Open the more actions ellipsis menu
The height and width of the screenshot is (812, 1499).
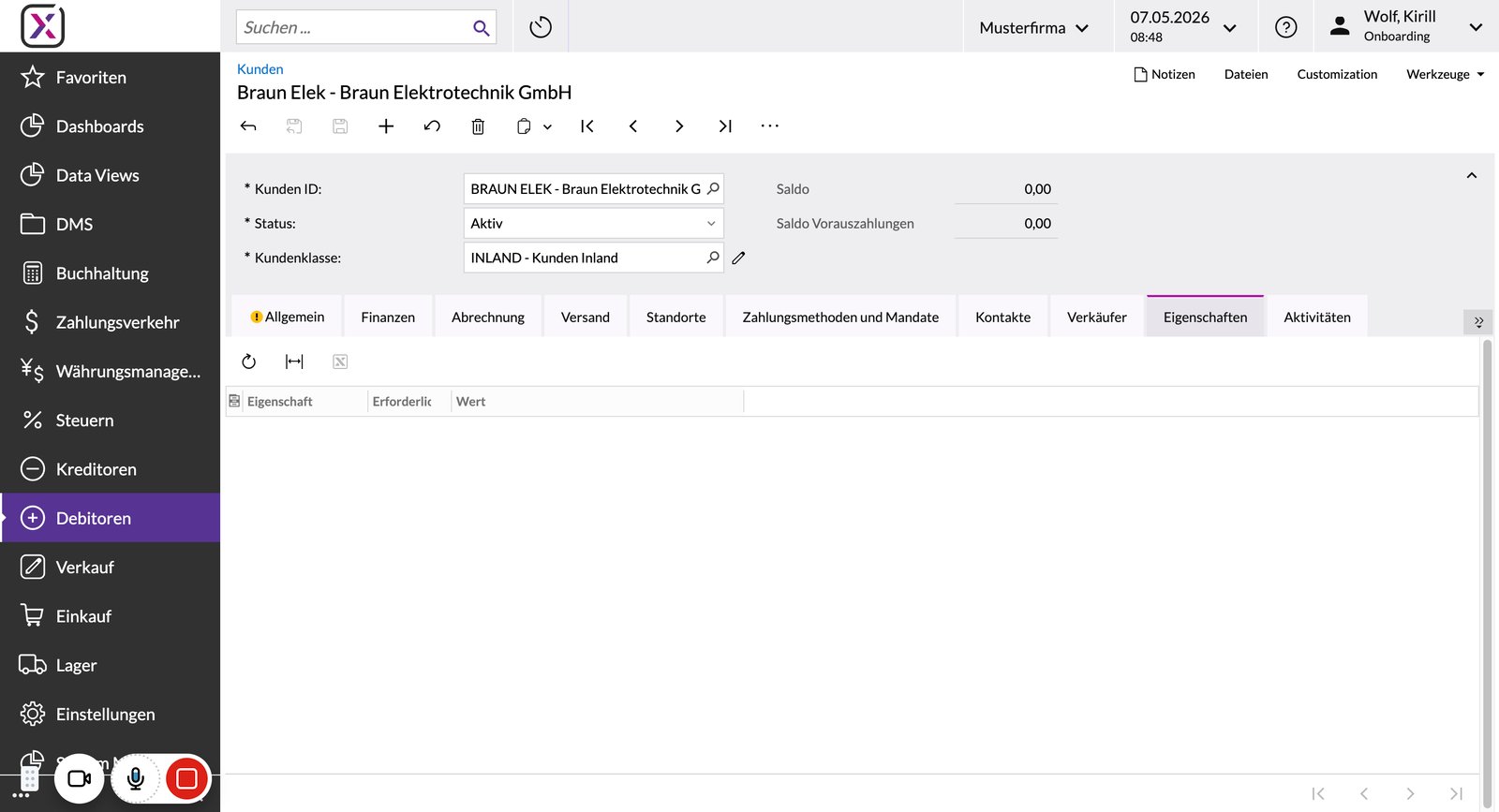coord(770,126)
